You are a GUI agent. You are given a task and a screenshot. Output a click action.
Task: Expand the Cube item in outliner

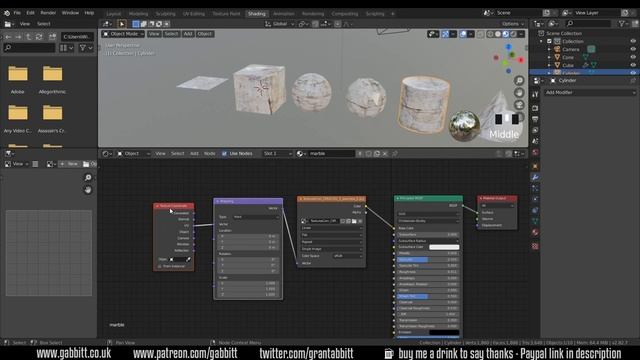549,65
